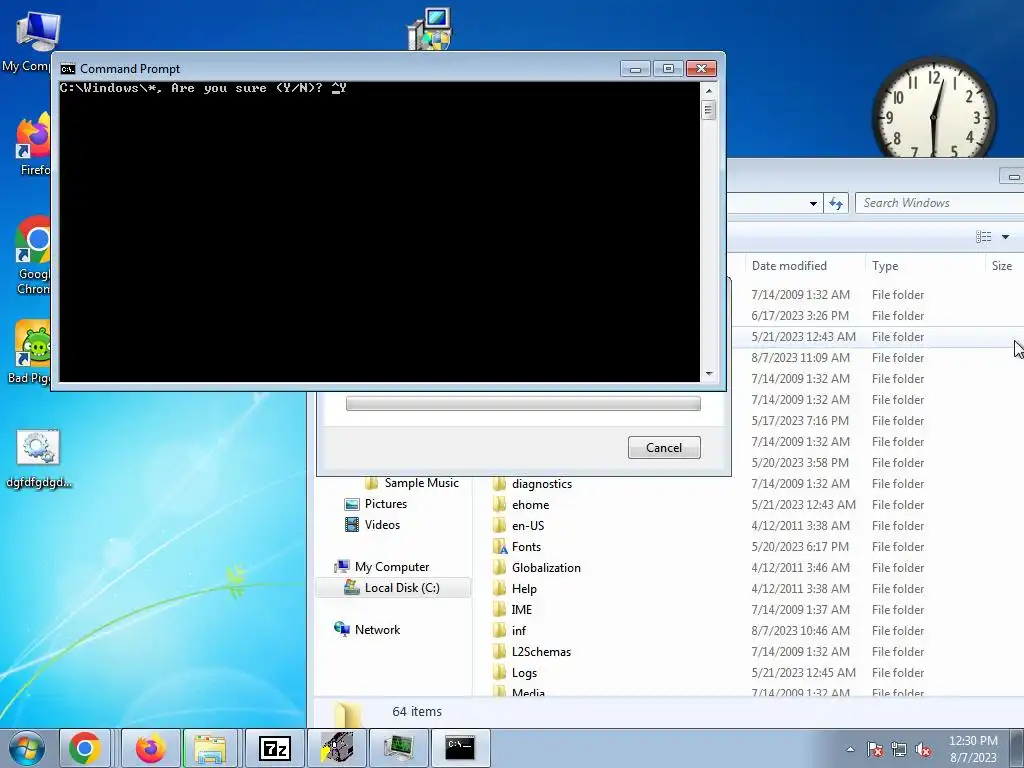This screenshot has height=768, width=1024.
Task: Show hidden system tray icons arrow
Action: click(850, 749)
